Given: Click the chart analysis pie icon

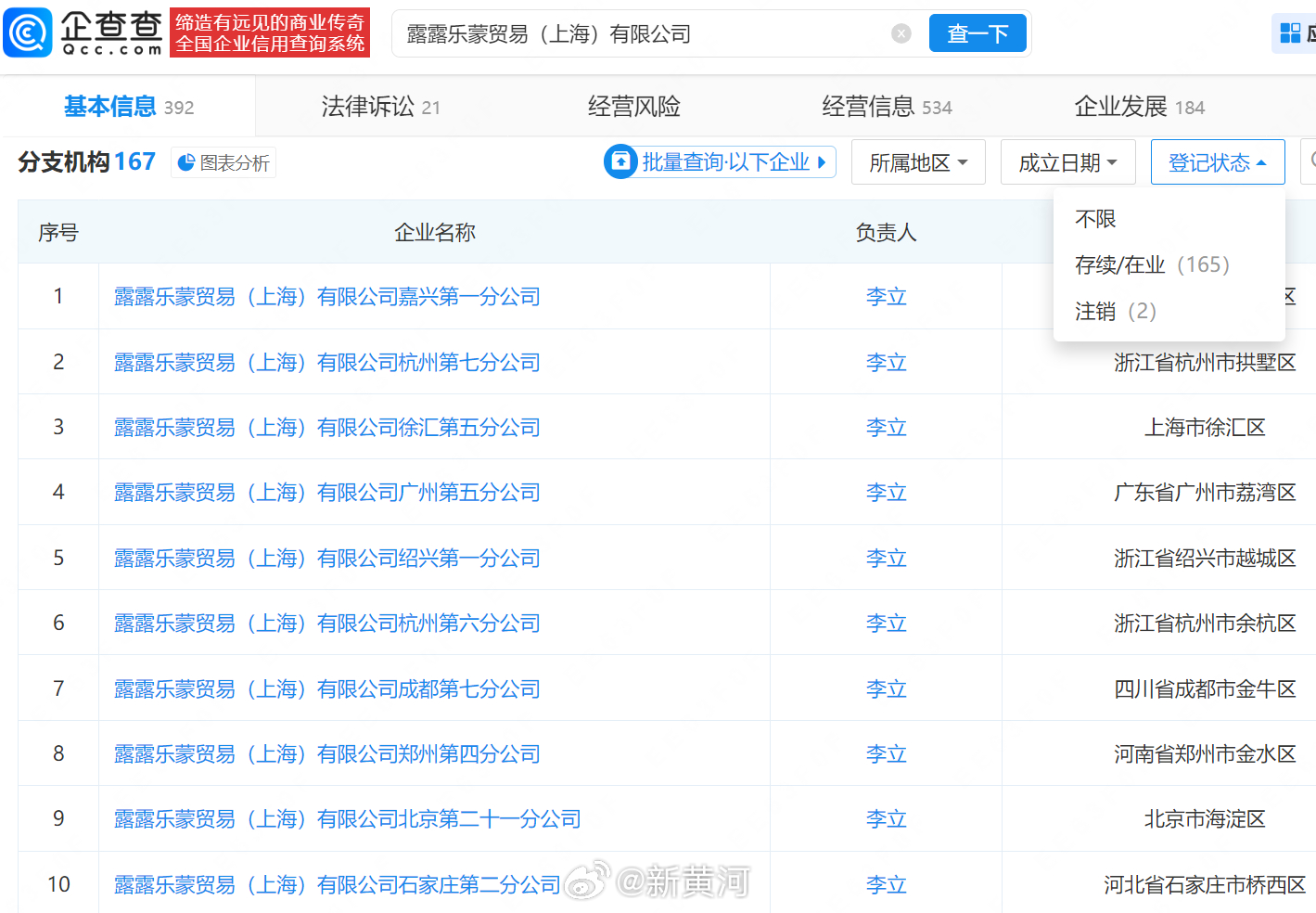Looking at the screenshot, I should click(x=186, y=163).
